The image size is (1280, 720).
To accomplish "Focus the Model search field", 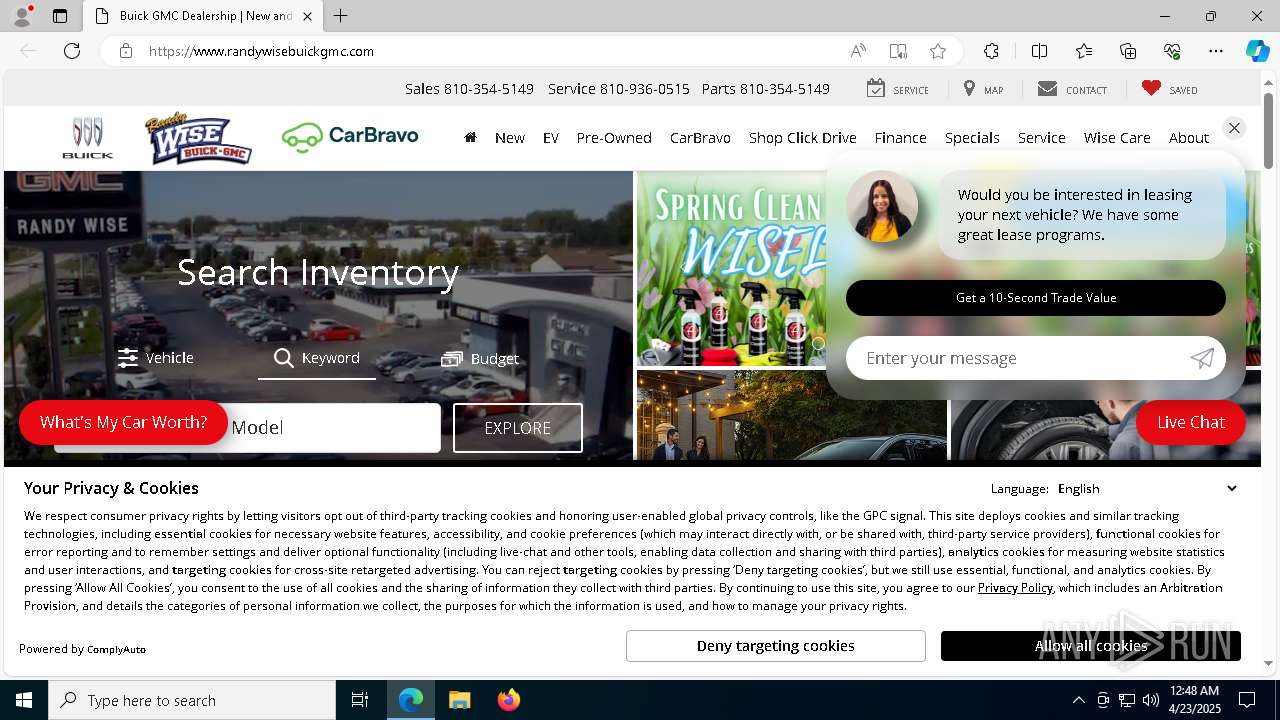I will tap(247, 428).
